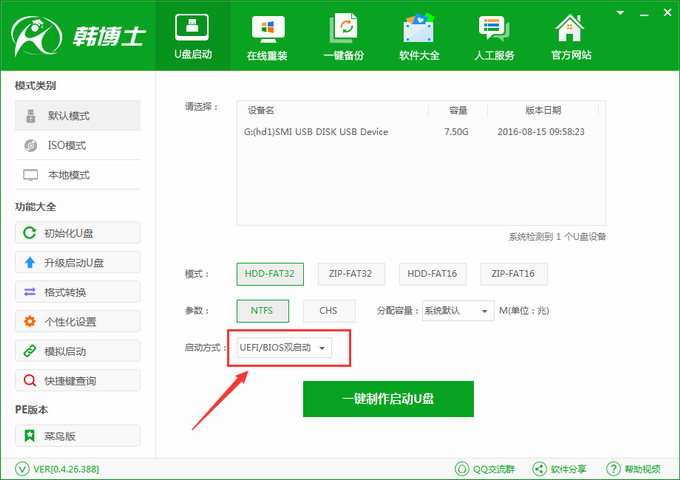Image resolution: width=680 pixels, height=480 pixels.
Task: Choose CHS parameter option
Action: click(x=328, y=310)
